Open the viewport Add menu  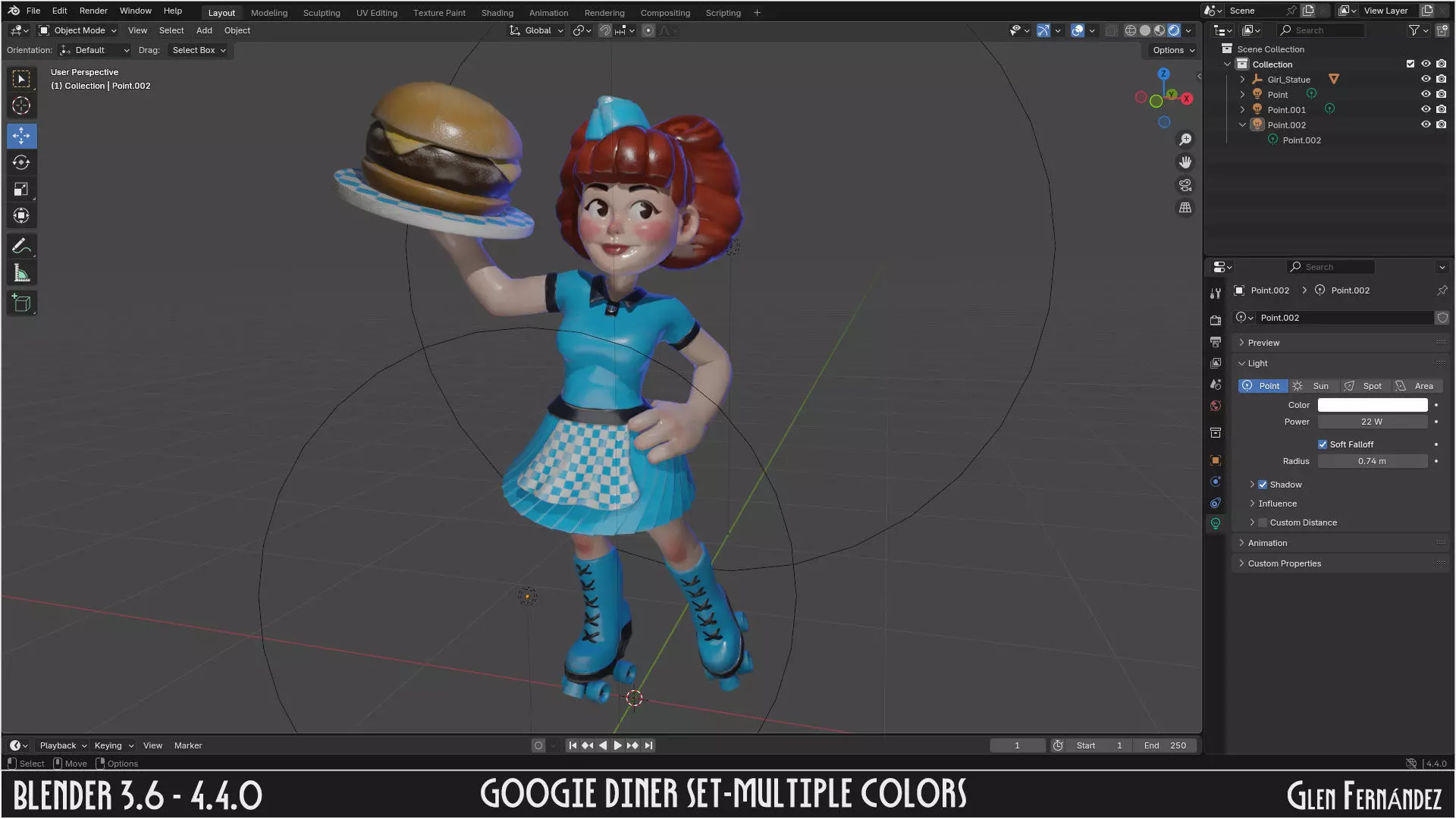point(204,30)
